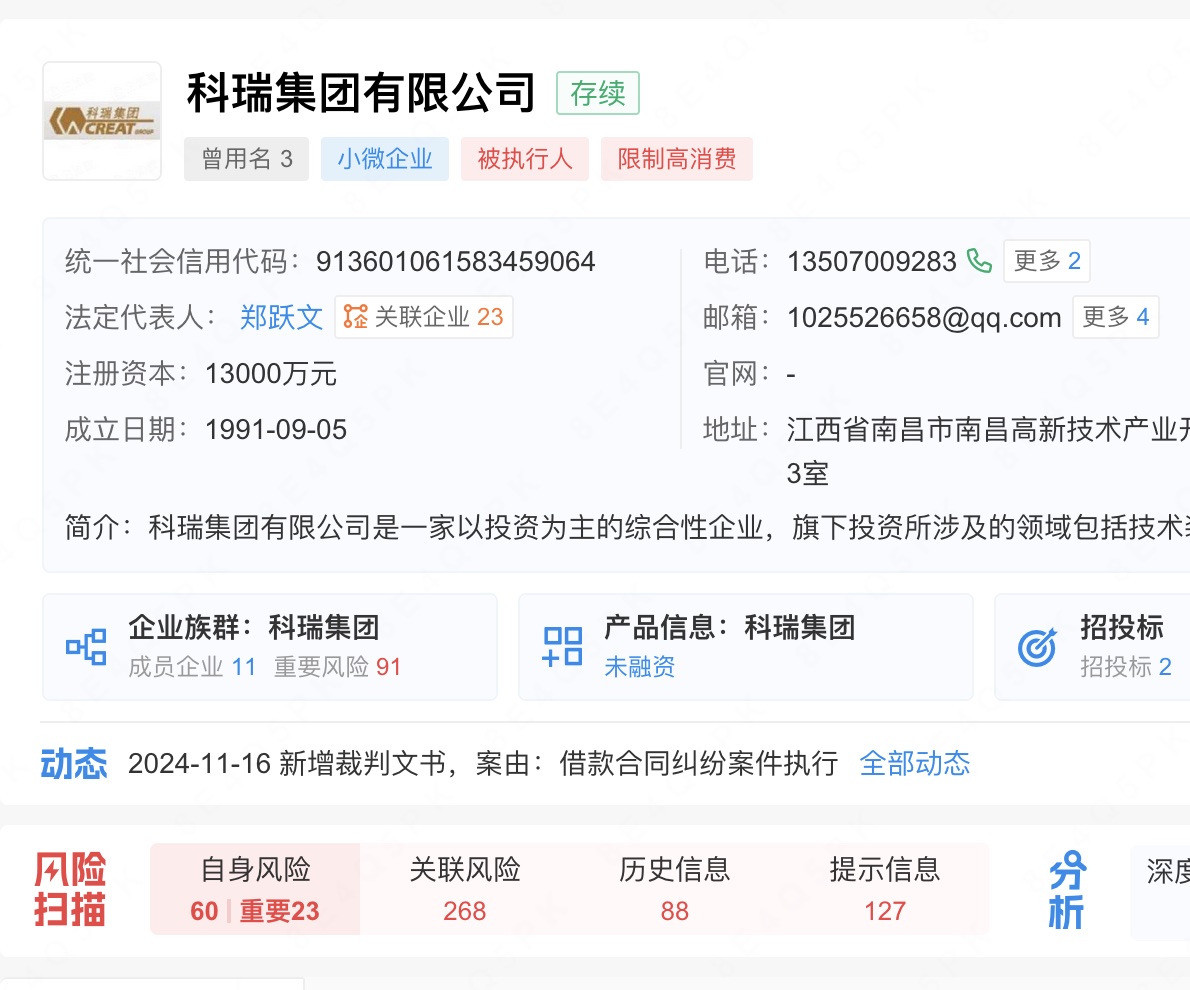
Task: Click the 存续 status badge
Action: pos(598,93)
